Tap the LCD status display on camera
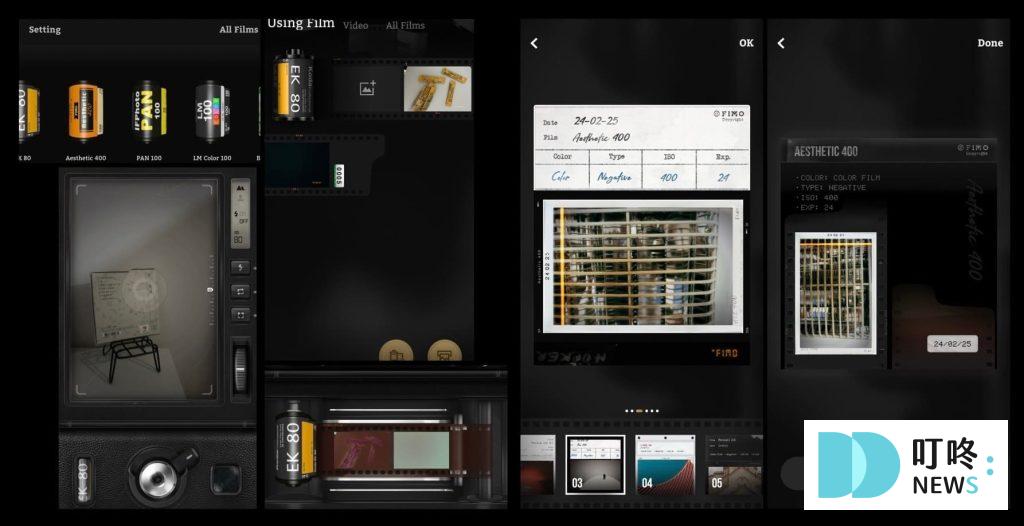Image resolution: width=1024 pixels, height=526 pixels. tap(240, 214)
